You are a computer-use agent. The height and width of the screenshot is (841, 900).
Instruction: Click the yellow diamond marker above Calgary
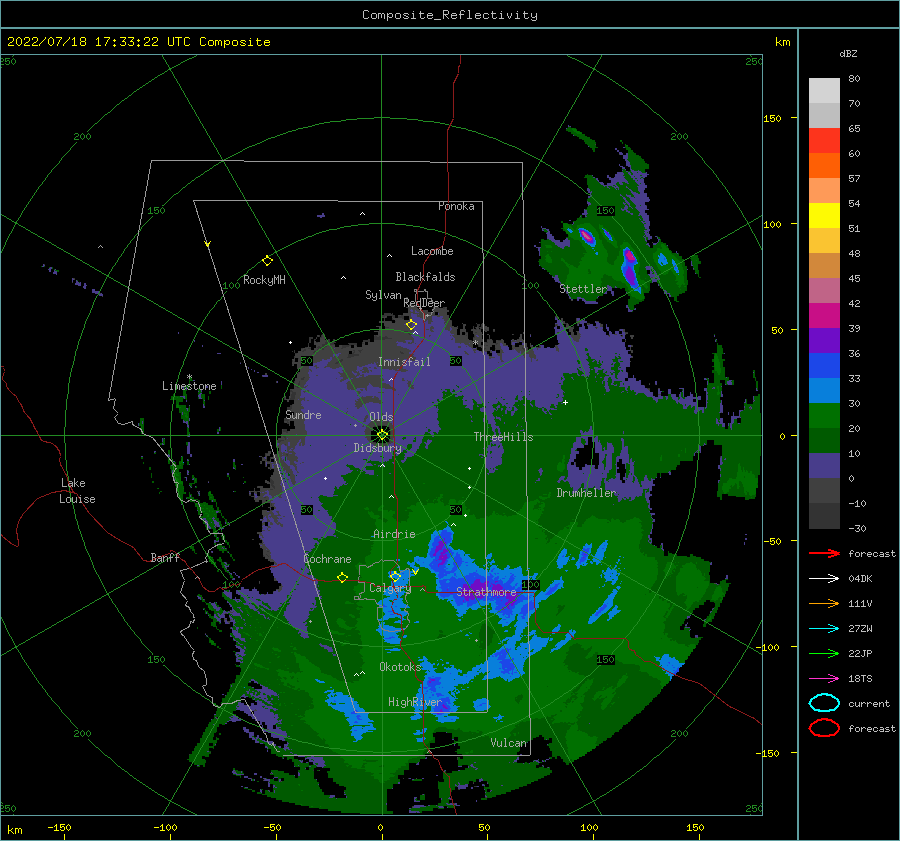[395, 576]
